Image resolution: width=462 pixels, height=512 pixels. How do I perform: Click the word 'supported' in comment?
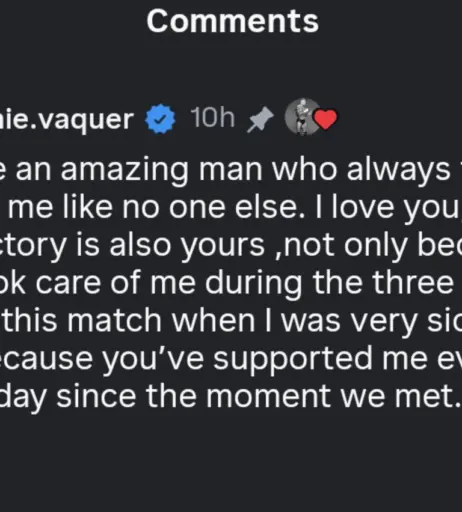(x=292, y=359)
